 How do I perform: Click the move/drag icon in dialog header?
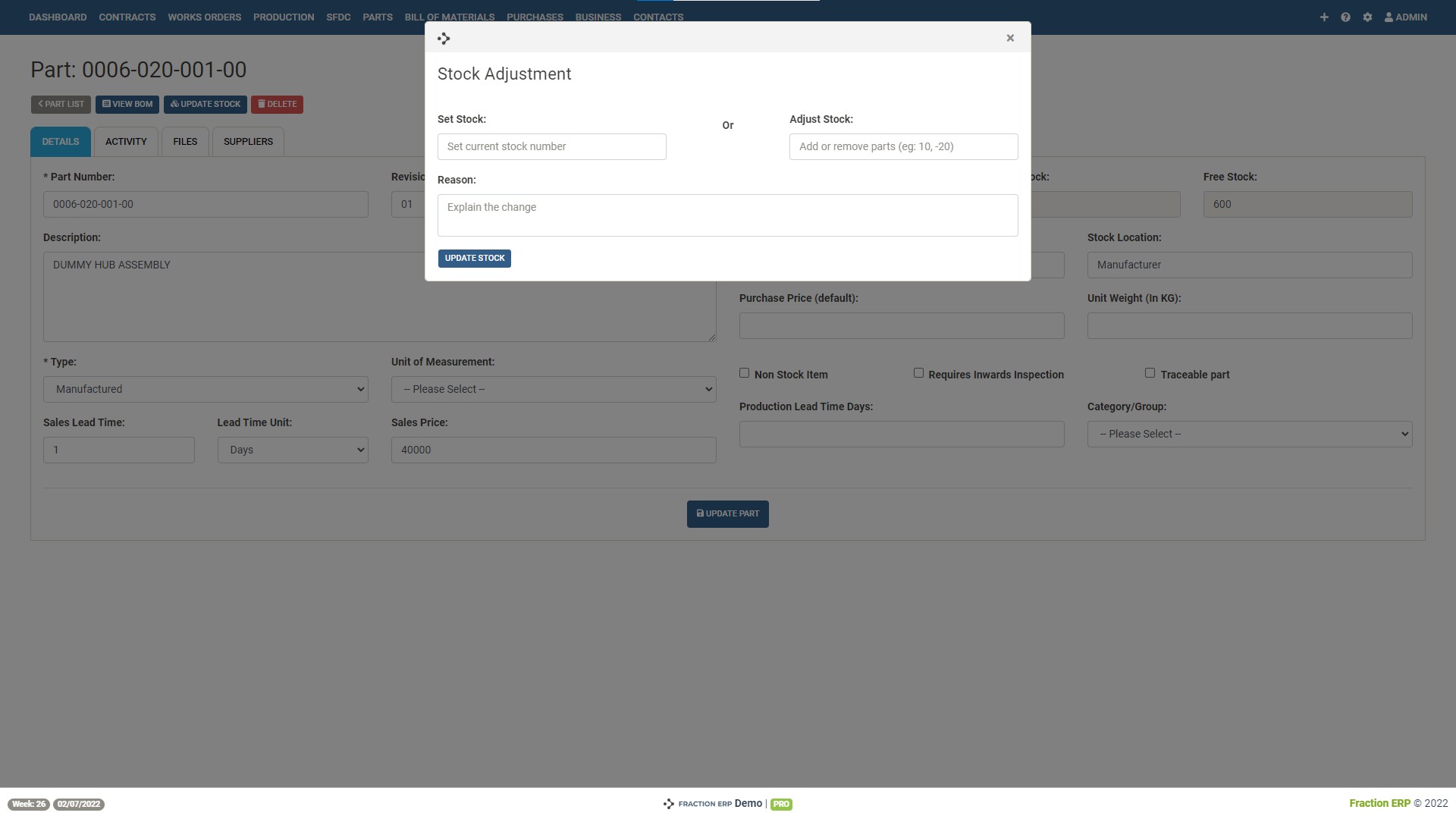pos(444,38)
